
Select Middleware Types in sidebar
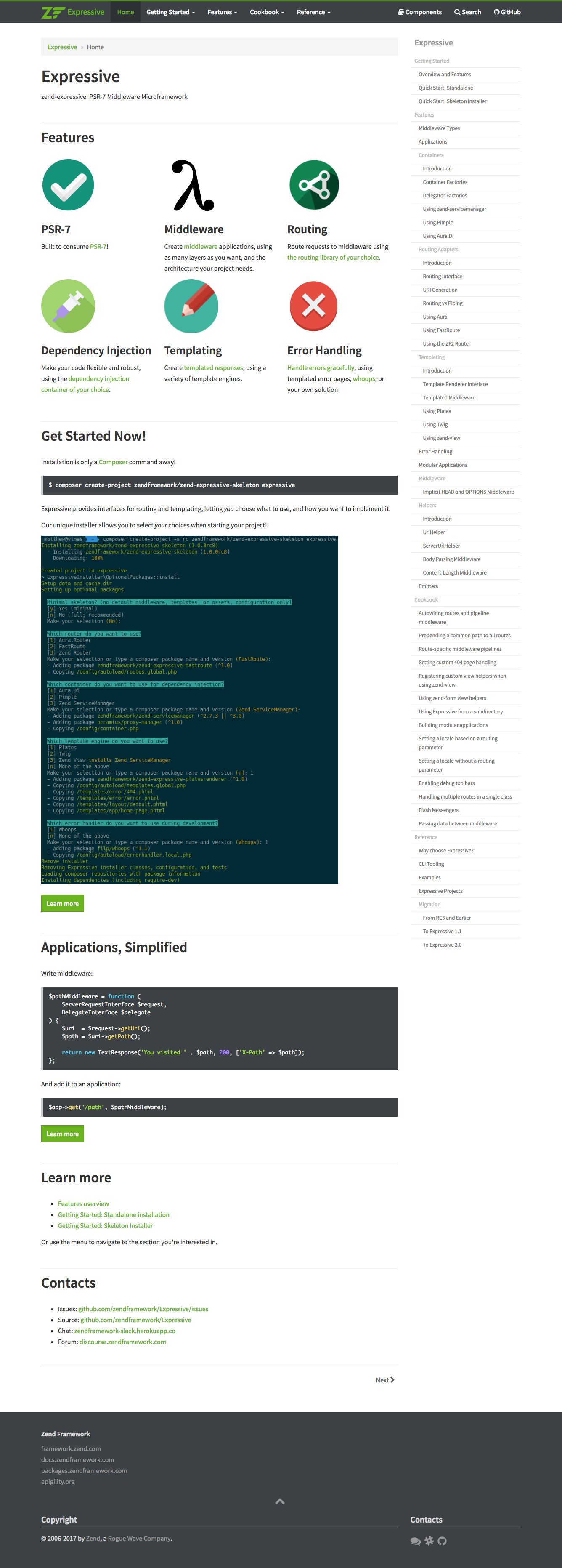(x=439, y=128)
